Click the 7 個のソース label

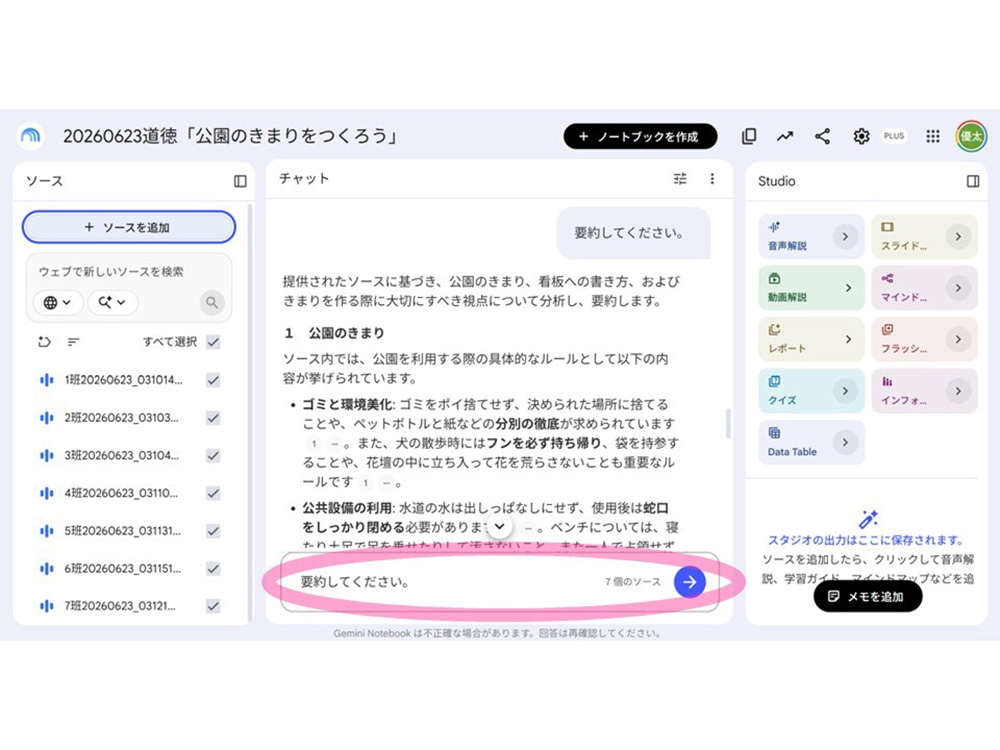[633, 582]
